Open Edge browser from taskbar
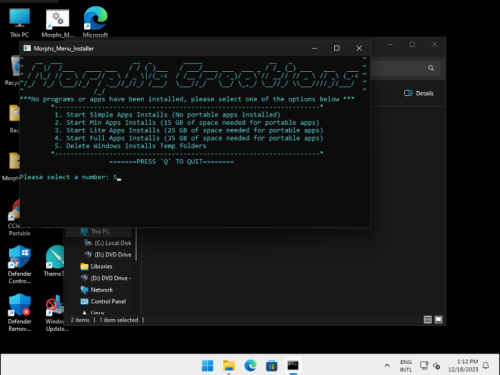The height and width of the screenshot is (375, 500). 250,366
